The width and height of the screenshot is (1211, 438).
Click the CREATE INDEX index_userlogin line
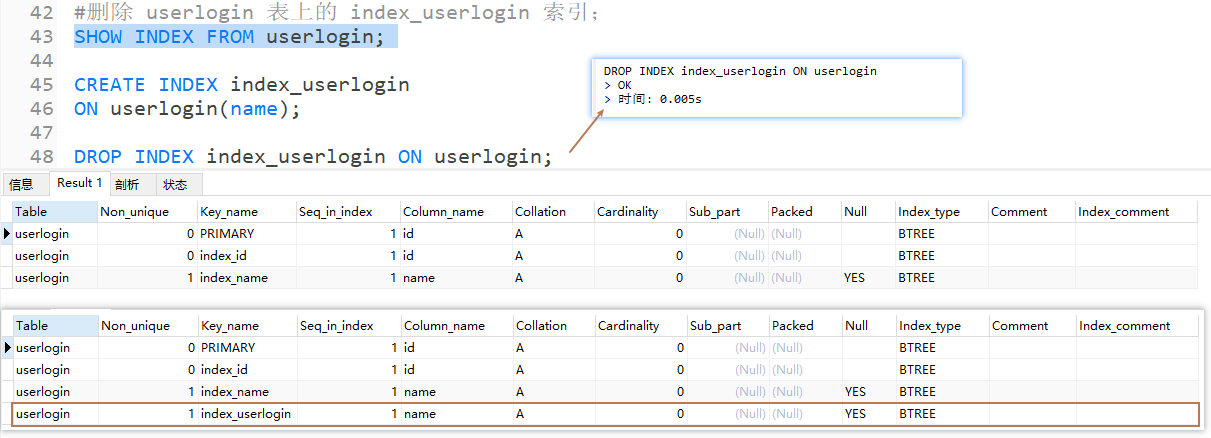pos(241,84)
